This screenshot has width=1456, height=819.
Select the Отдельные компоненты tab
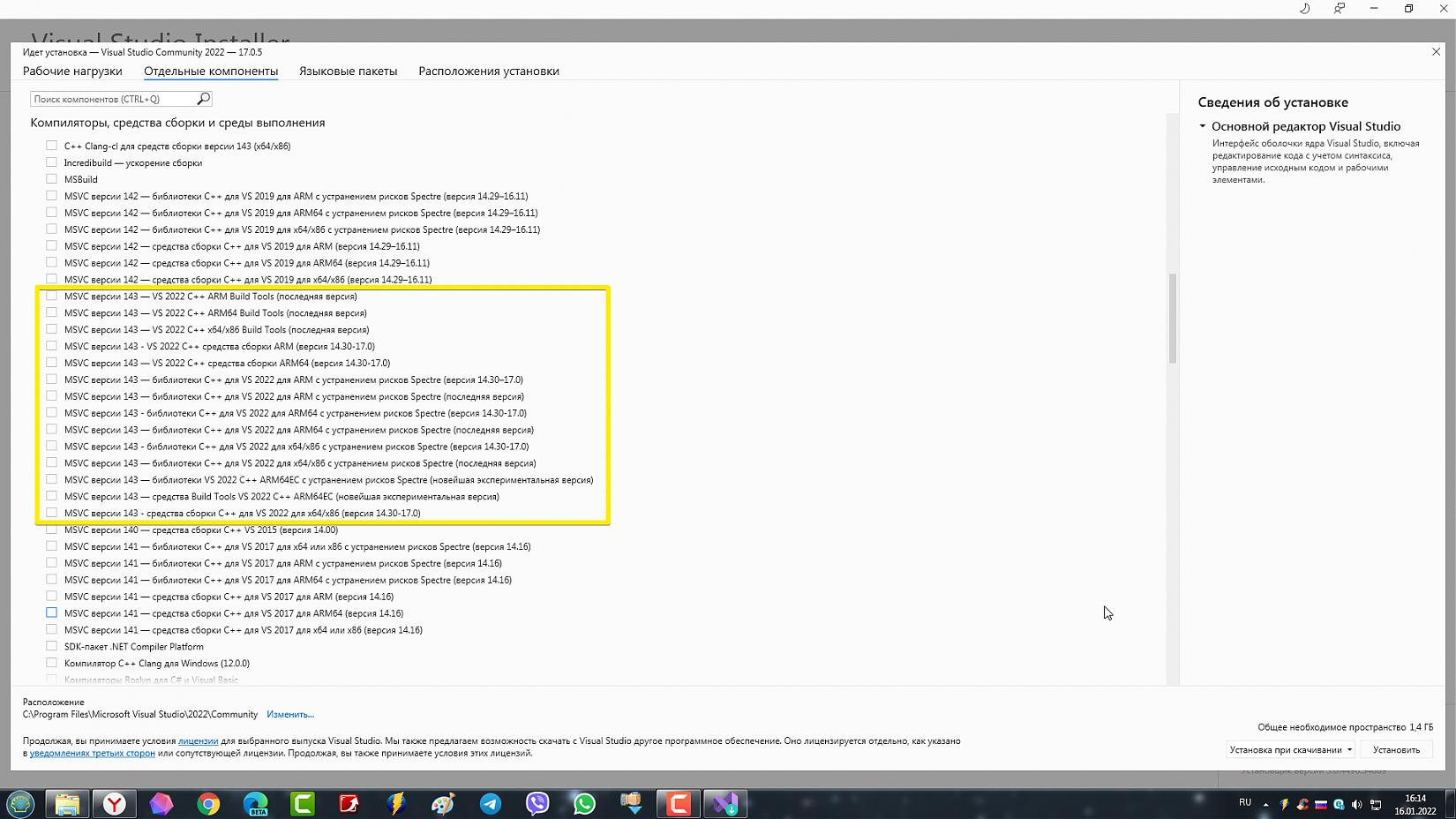(211, 71)
